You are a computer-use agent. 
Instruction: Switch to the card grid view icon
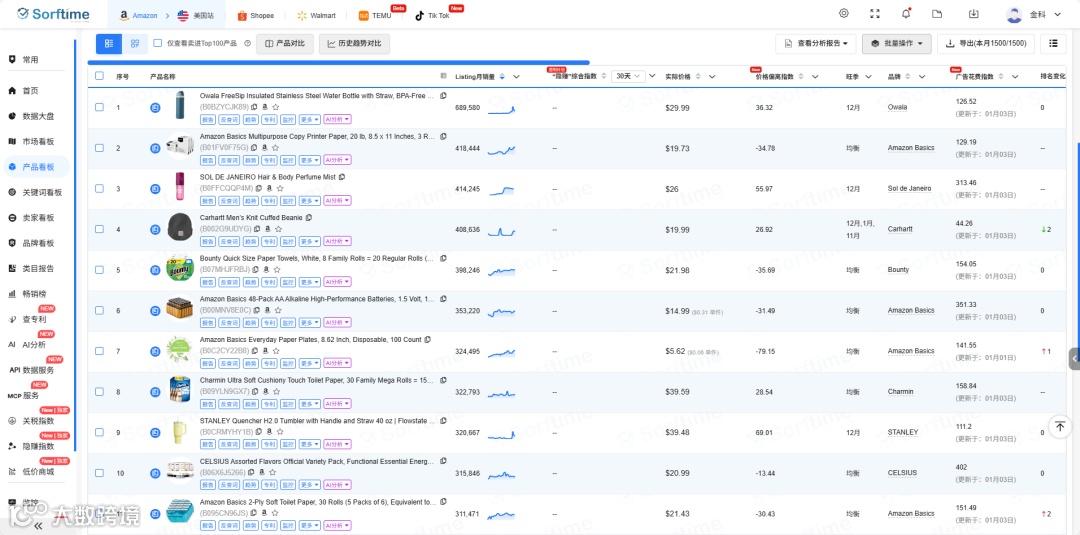[135, 43]
